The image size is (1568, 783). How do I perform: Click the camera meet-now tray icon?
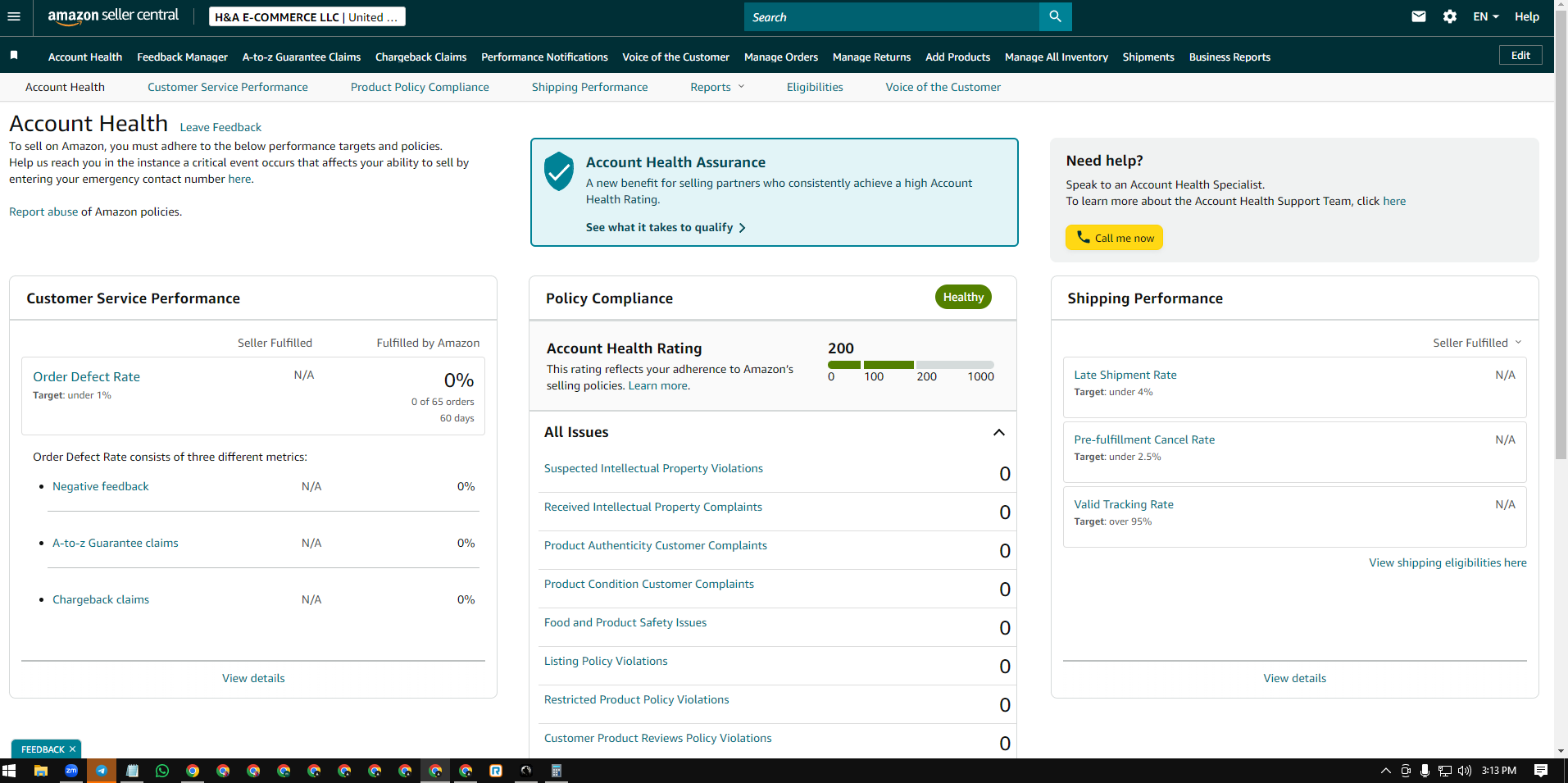(x=1406, y=771)
